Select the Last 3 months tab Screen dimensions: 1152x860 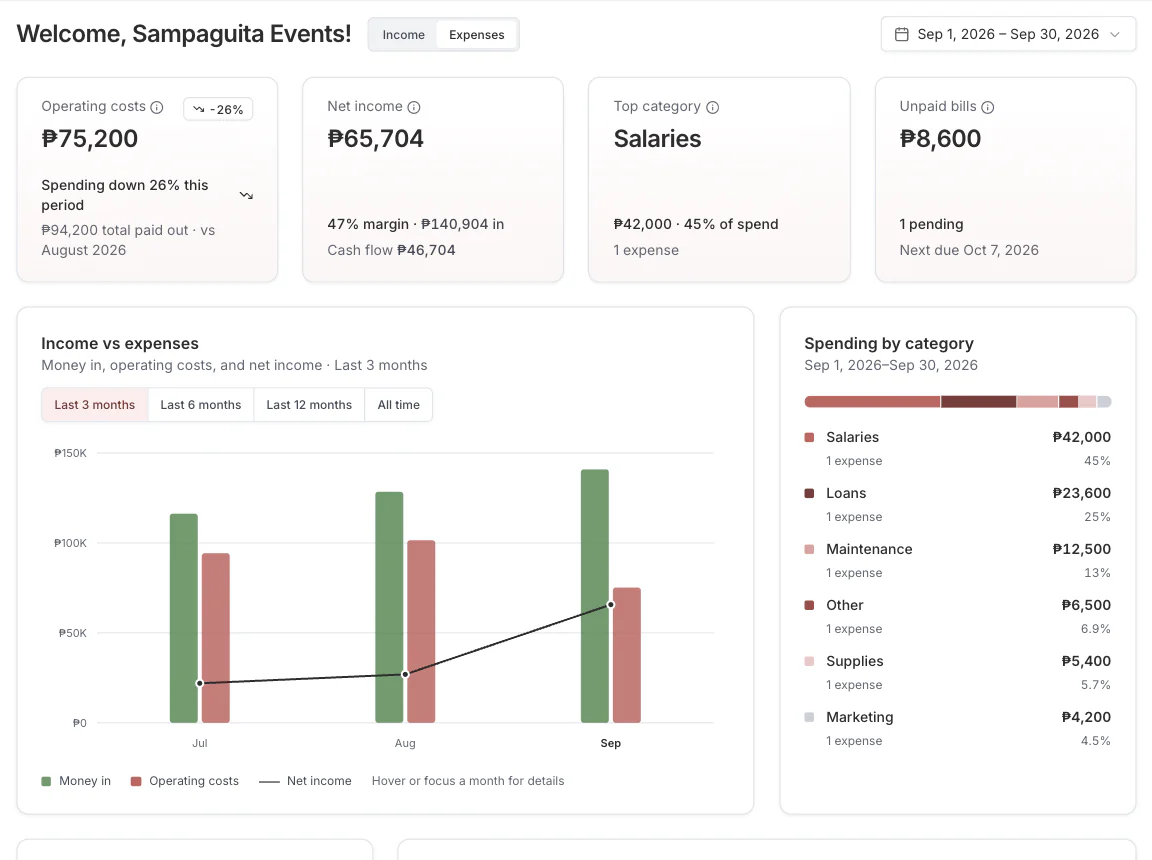95,405
